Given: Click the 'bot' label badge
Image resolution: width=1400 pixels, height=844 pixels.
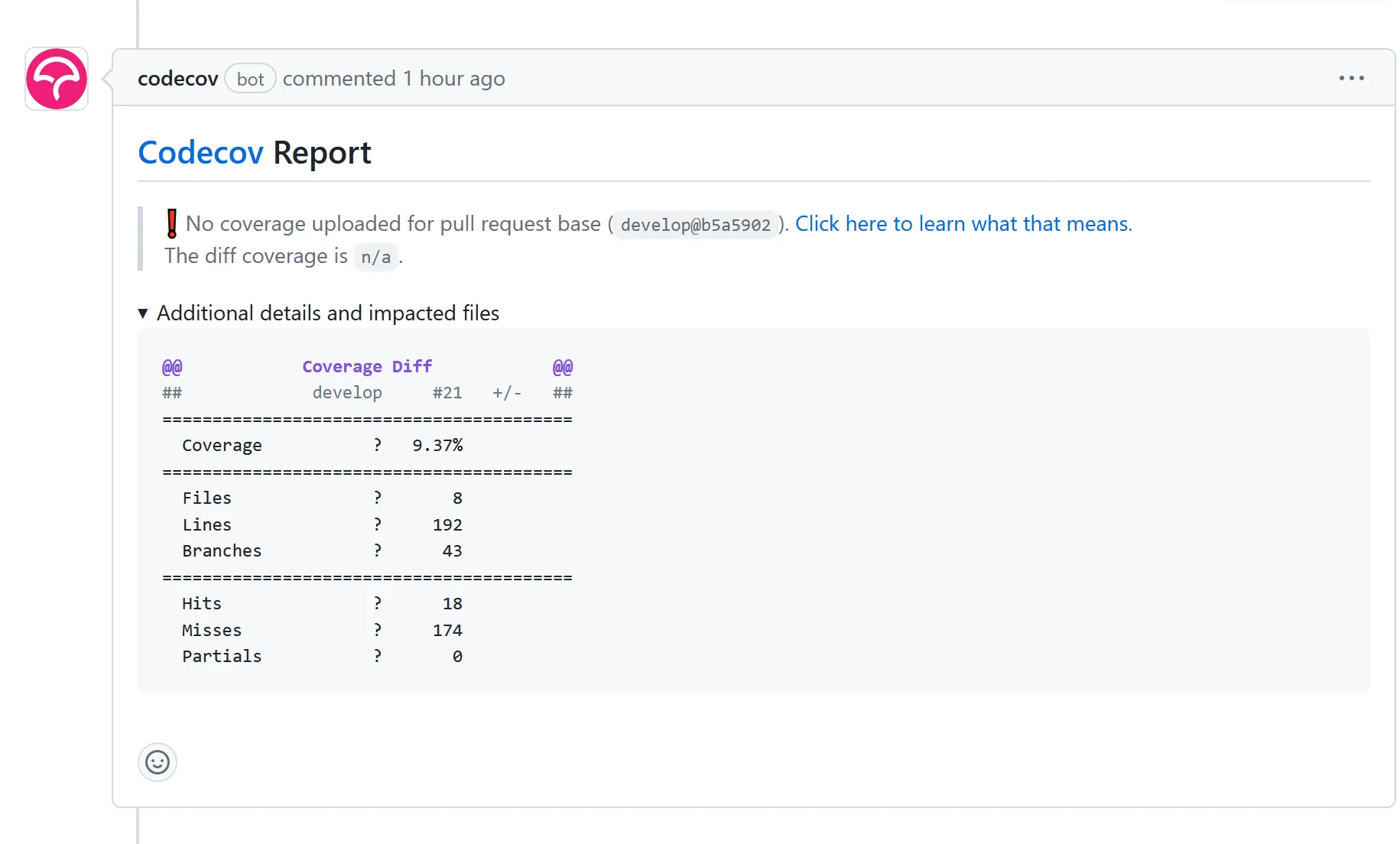Looking at the screenshot, I should pos(250,79).
